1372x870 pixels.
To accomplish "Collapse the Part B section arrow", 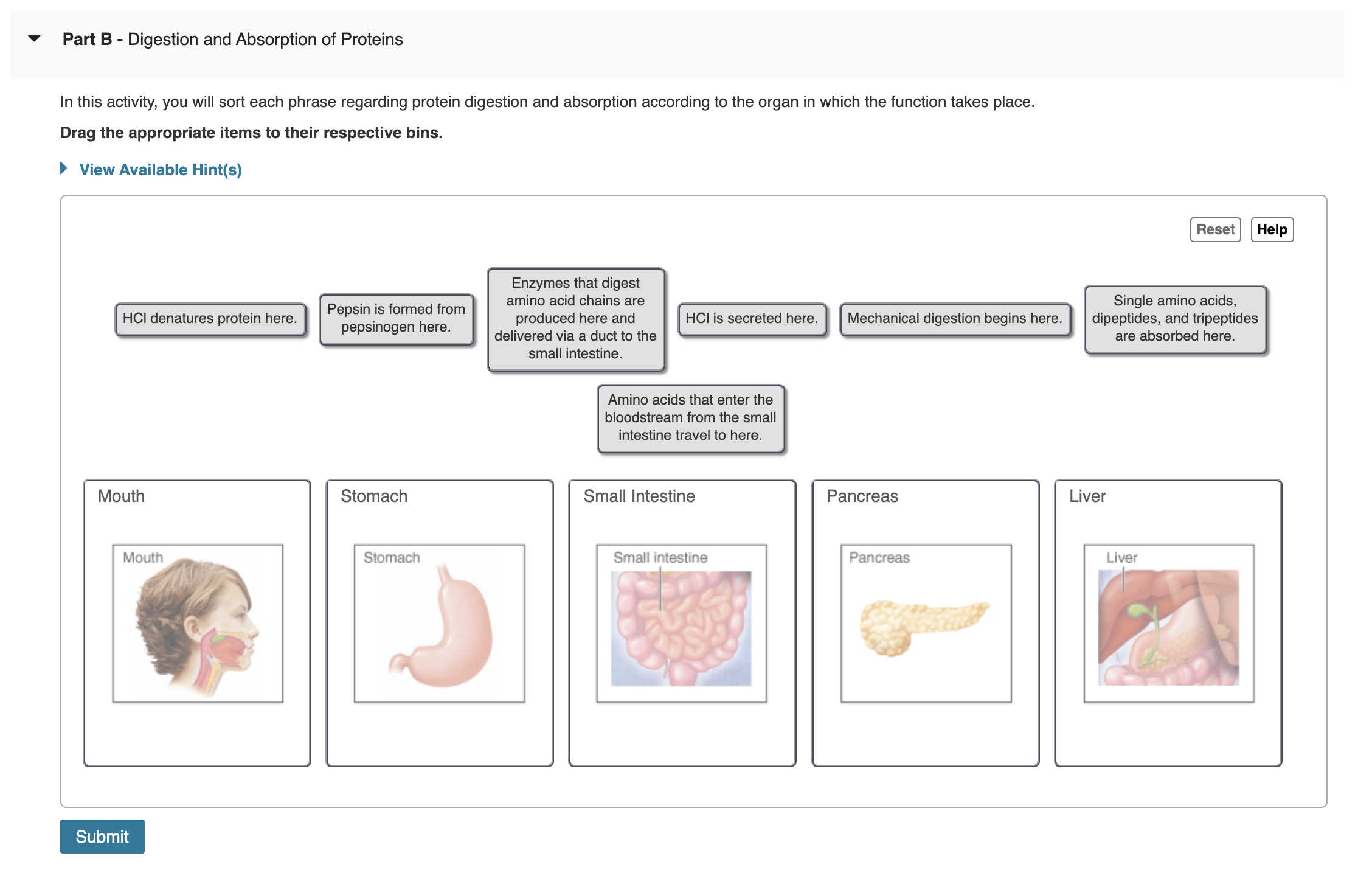I will point(35,38).
